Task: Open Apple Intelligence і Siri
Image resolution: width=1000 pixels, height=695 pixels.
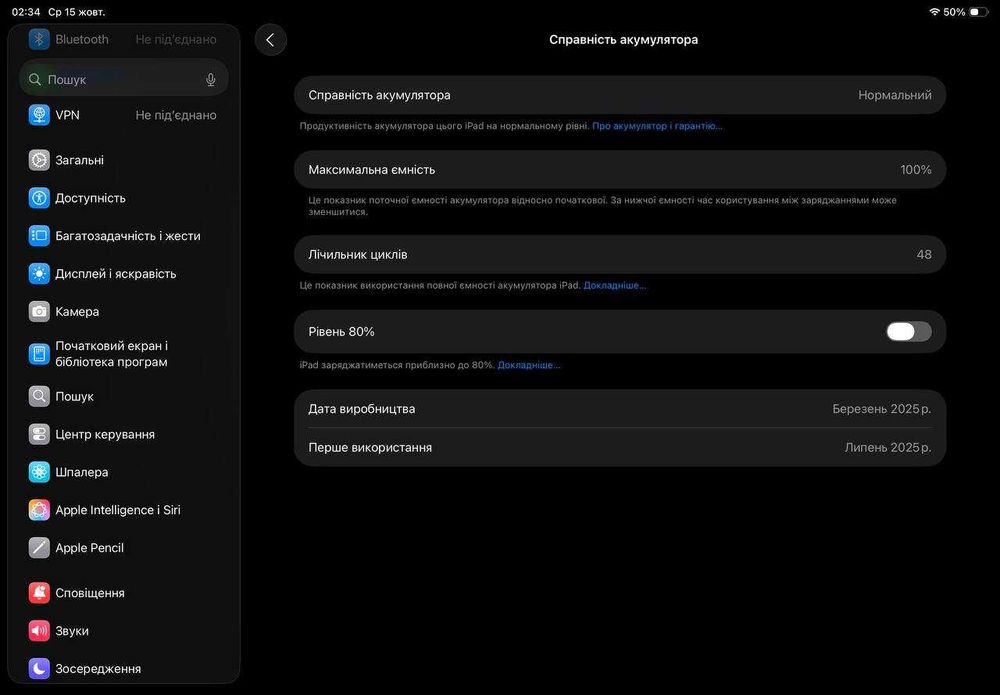Action: point(117,510)
